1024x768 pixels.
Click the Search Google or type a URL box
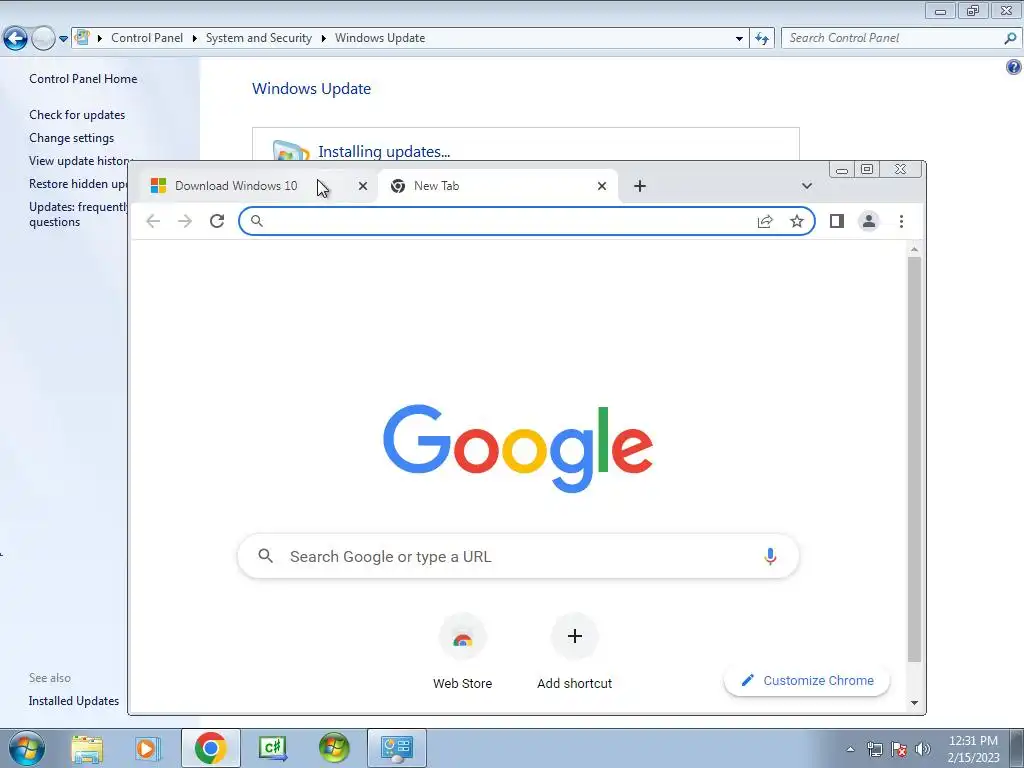point(518,556)
